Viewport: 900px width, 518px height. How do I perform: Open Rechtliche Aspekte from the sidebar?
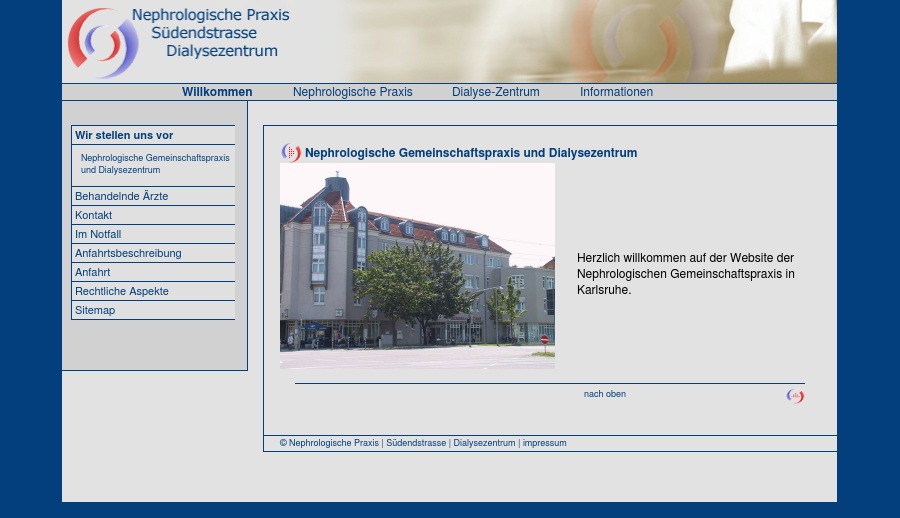pos(122,291)
